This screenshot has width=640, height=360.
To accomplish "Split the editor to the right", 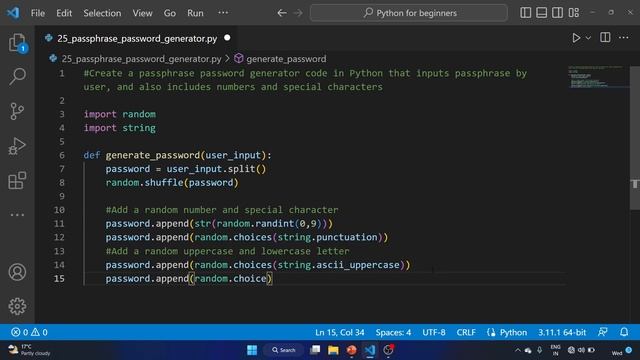I will click(605, 38).
